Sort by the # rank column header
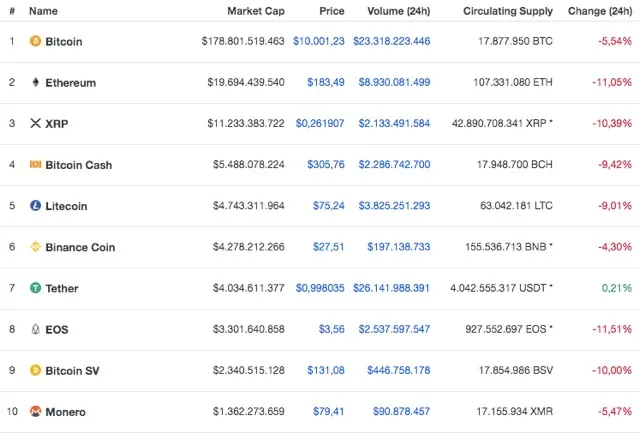The image size is (640, 434). (12, 11)
